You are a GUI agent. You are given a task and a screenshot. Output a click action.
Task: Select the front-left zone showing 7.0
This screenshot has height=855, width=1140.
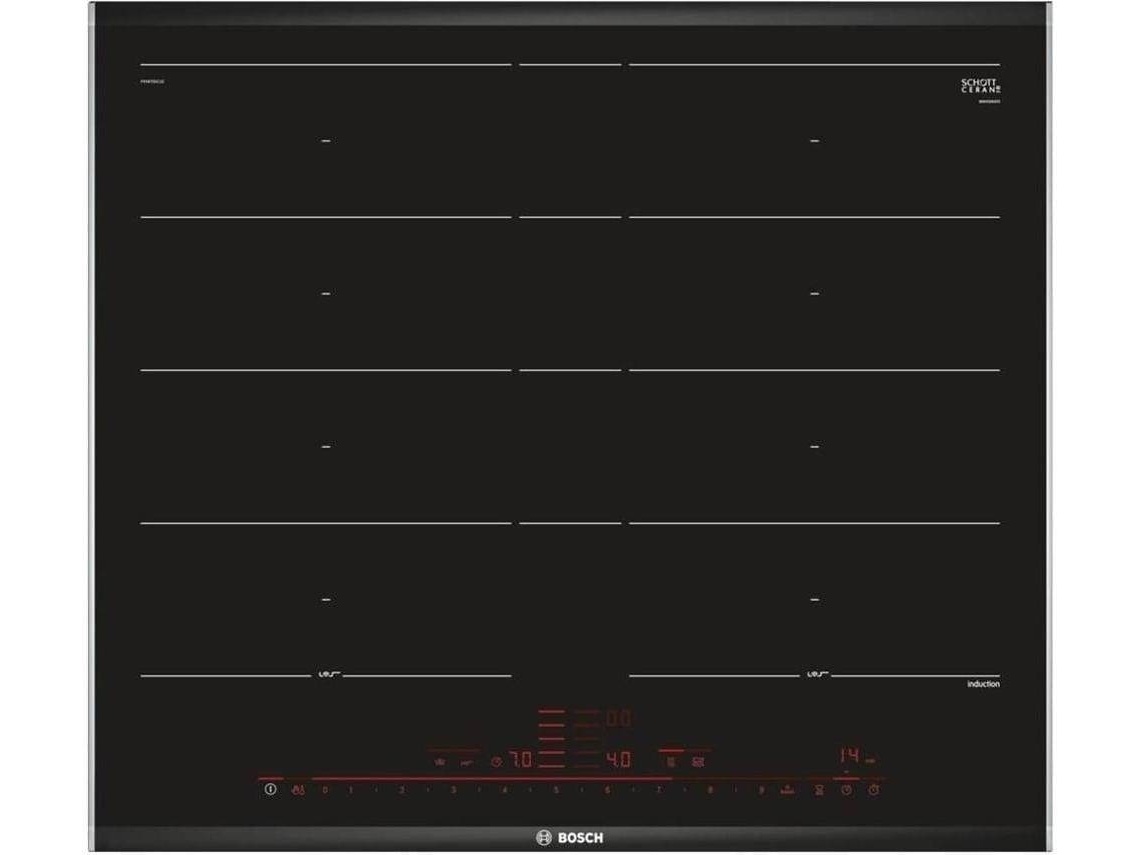coord(521,760)
